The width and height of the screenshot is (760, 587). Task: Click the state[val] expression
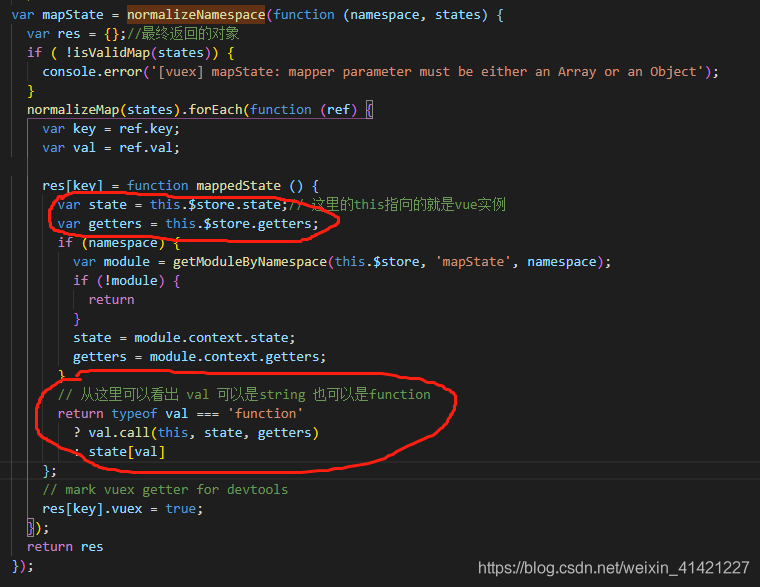pyautogui.click(x=127, y=452)
